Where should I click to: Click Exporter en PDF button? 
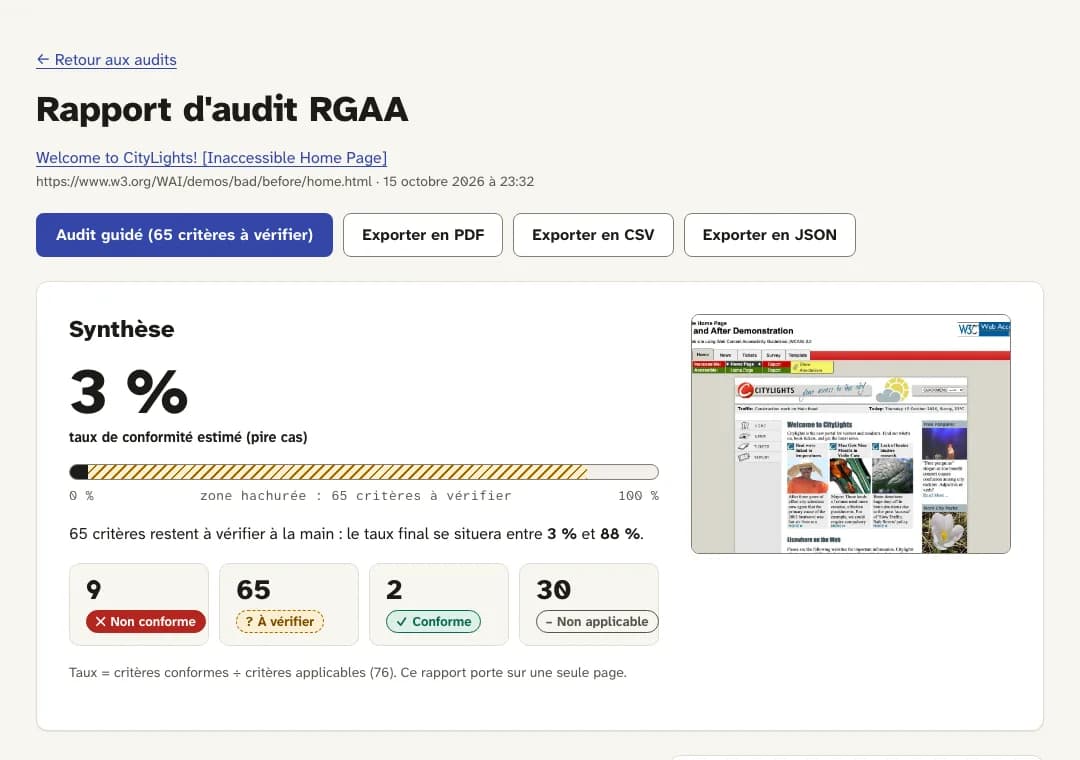click(423, 235)
